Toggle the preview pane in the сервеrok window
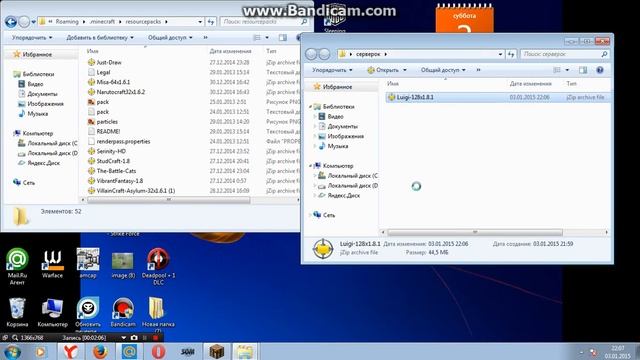This screenshot has height=360, width=640. [x=583, y=70]
